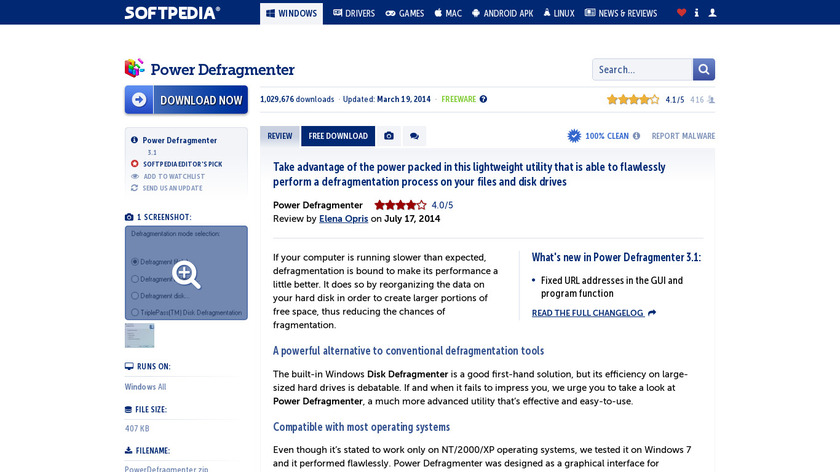Image resolution: width=840 pixels, height=472 pixels.
Task: Click the Runs On monitor icon
Action: [129, 366]
